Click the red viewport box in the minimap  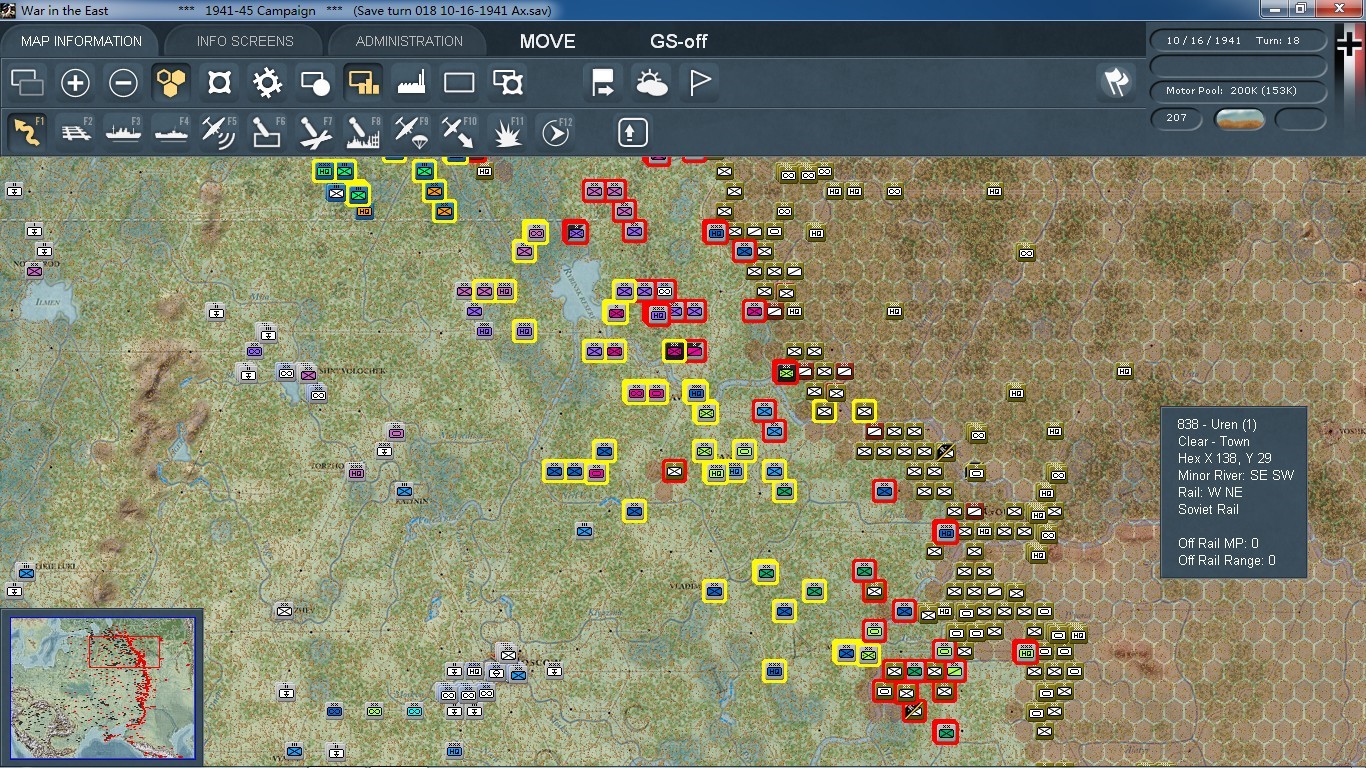pyautogui.click(x=124, y=651)
